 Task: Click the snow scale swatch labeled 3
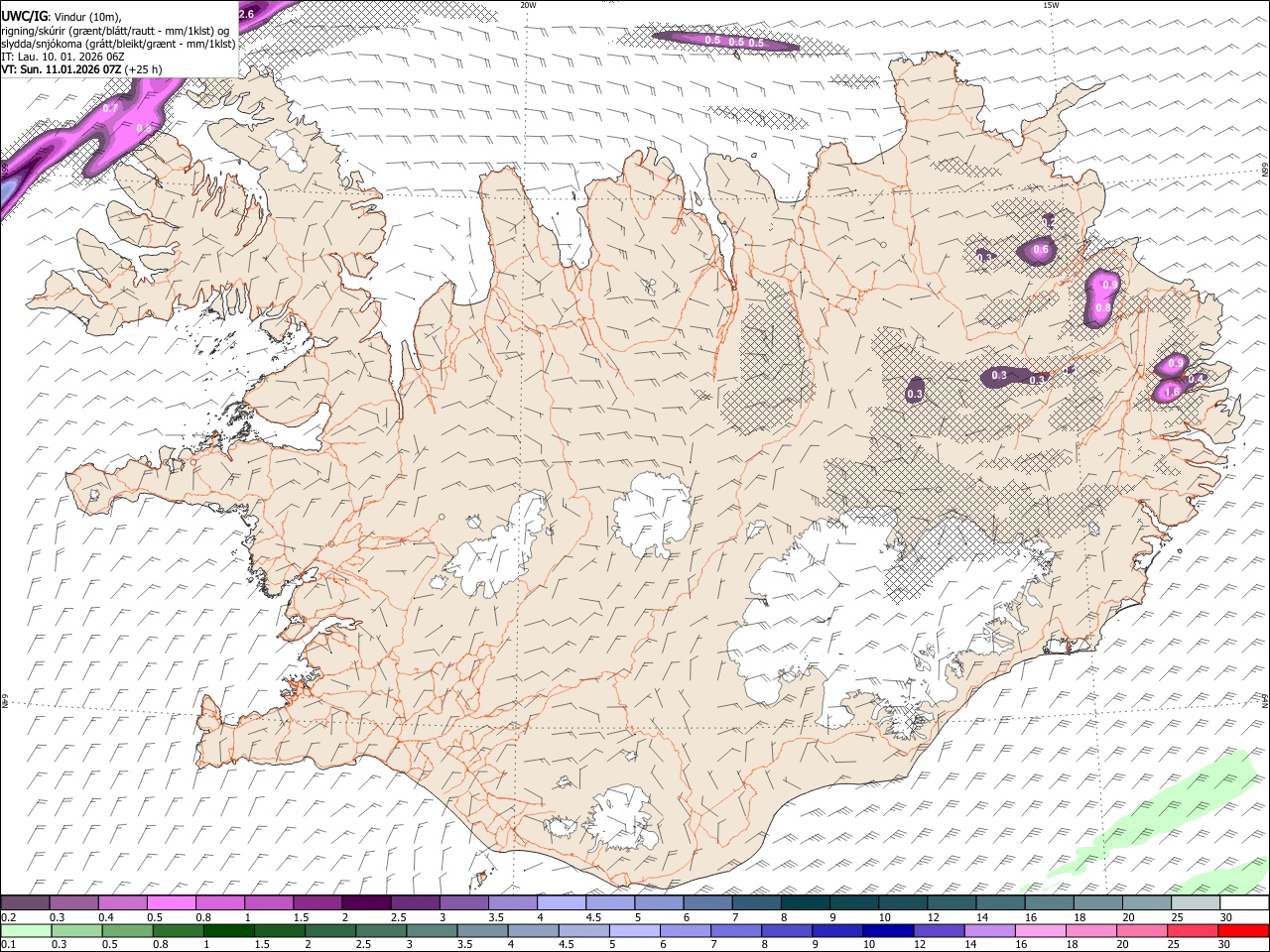(x=463, y=902)
